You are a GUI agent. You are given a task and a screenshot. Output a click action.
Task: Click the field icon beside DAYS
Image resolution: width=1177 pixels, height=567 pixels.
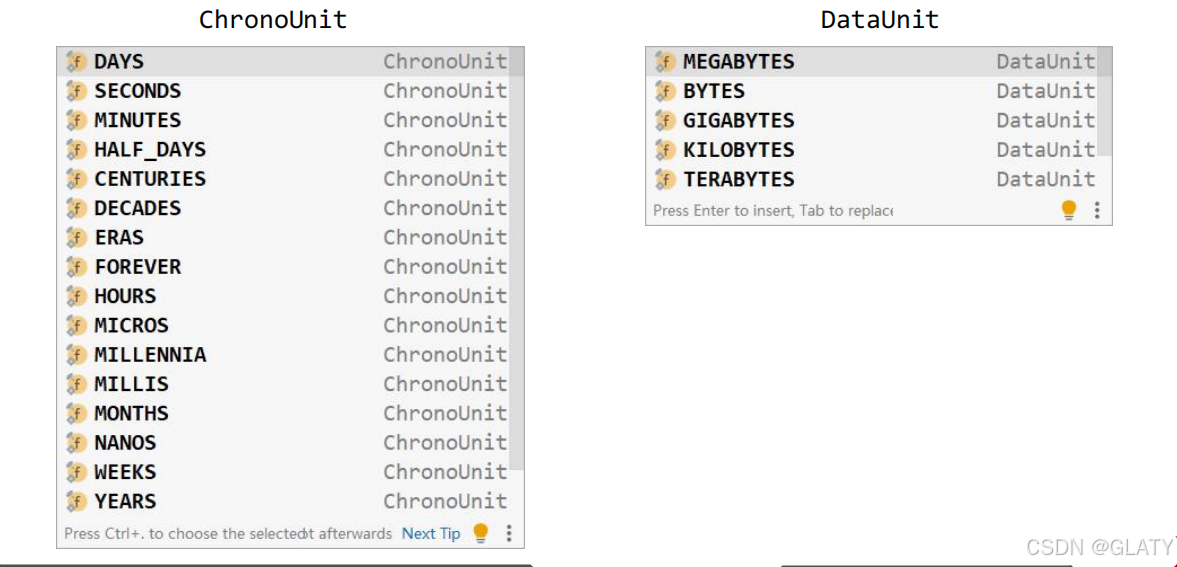coord(76,62)
